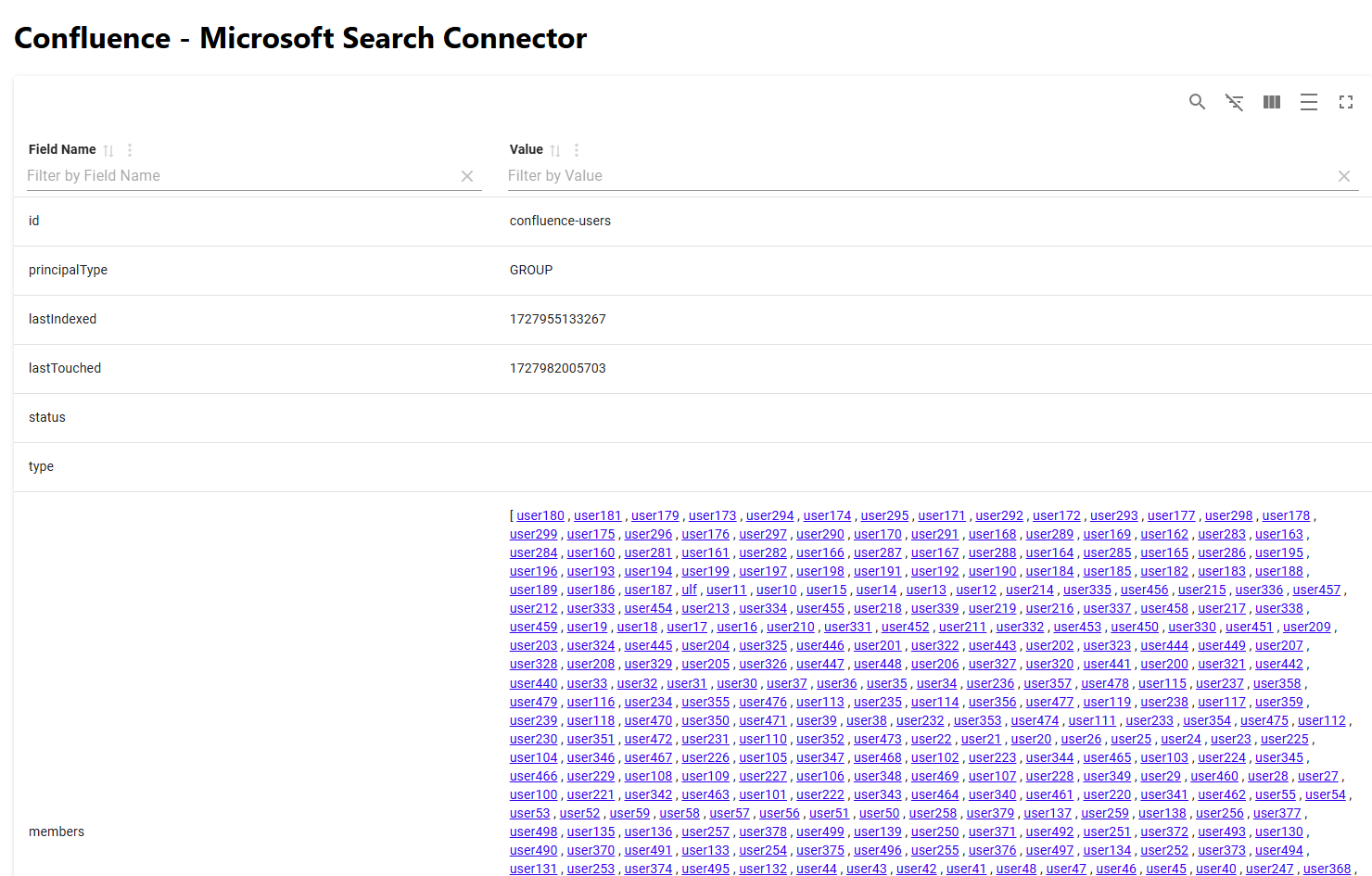Open member link user178

1286,515
